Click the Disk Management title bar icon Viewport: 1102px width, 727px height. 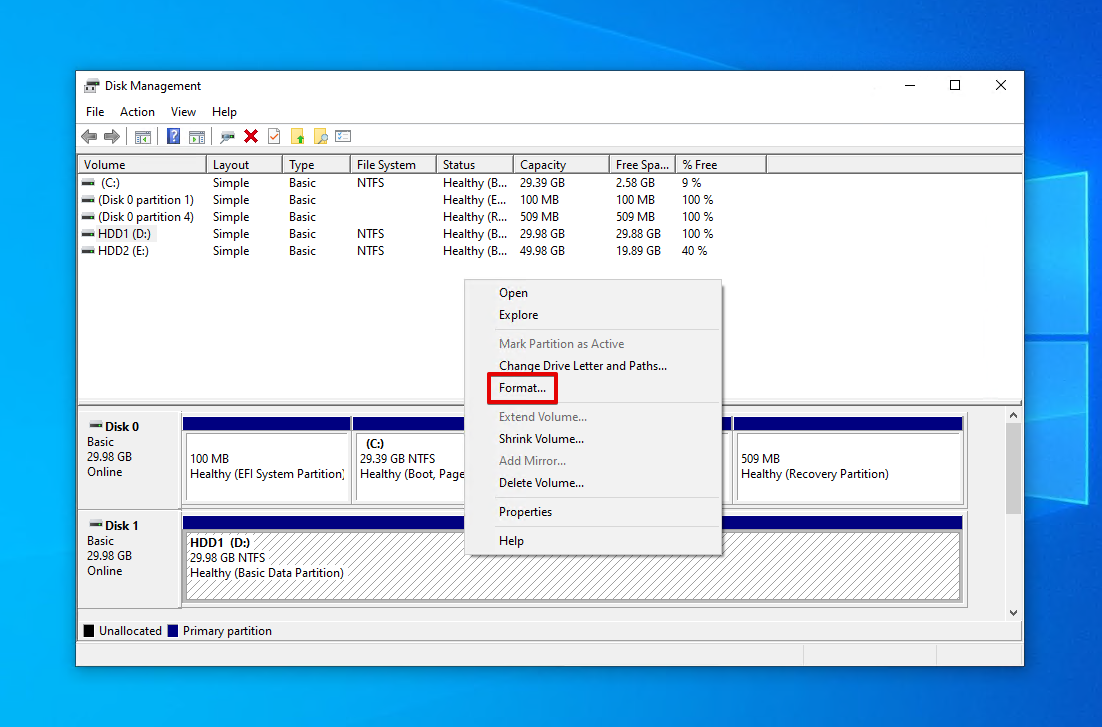[x=91, y=86]
